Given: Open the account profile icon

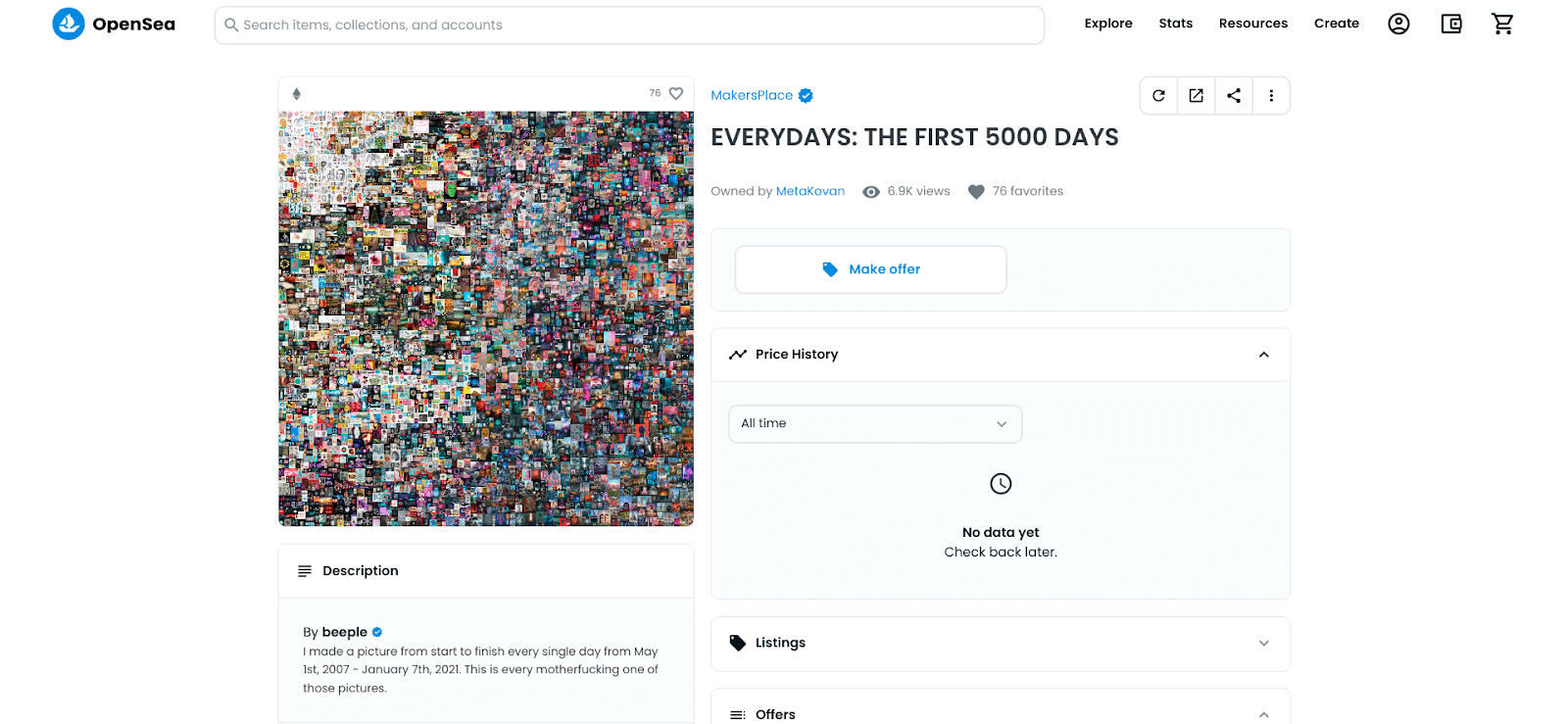Looking at the screenshot, I should (x=1398, y=24).
